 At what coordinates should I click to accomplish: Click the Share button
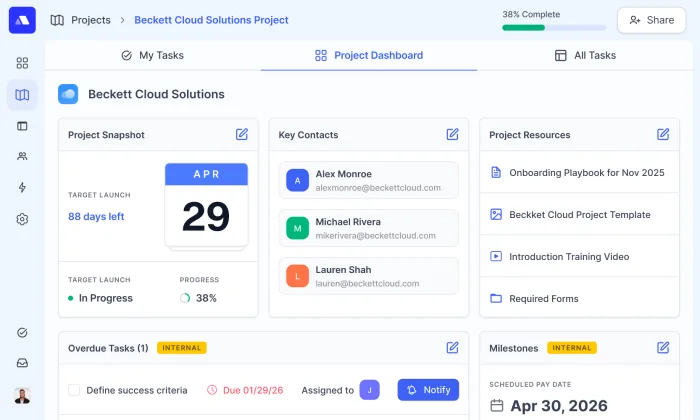(x=651, y=20)
